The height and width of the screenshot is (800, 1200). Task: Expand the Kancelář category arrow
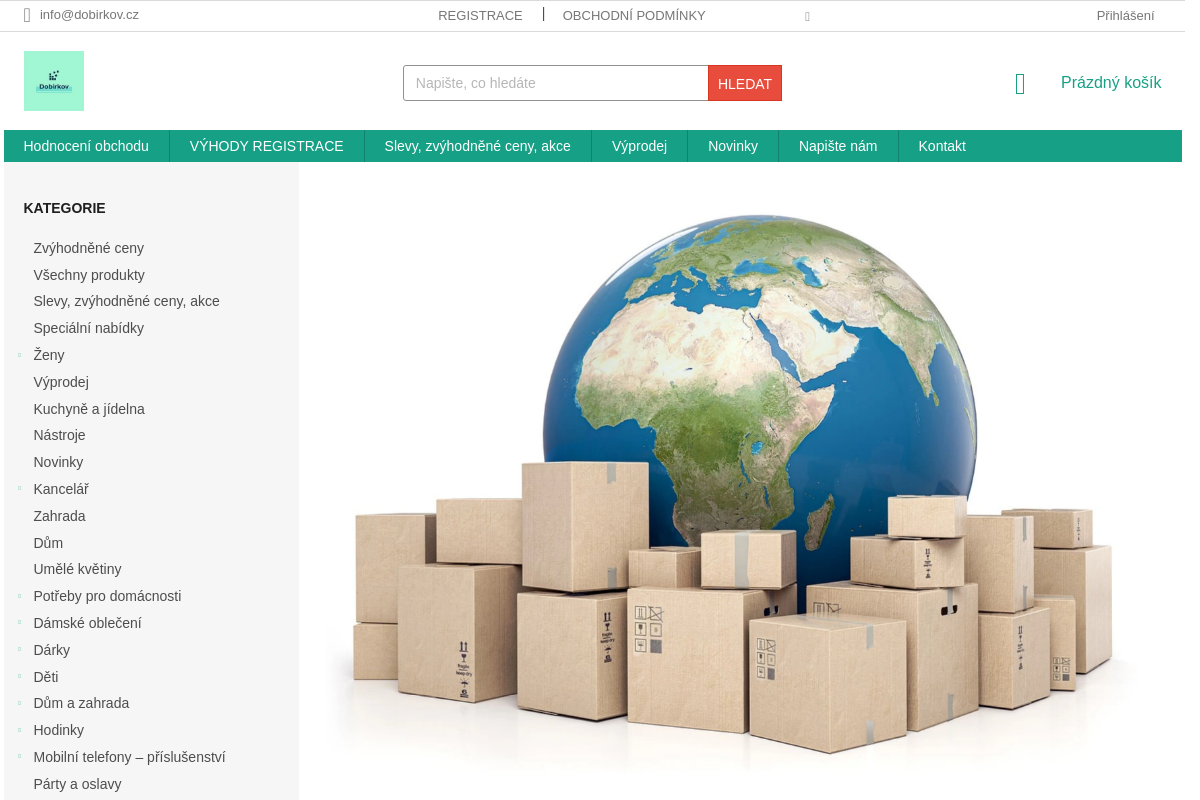(x=19, y=489)
